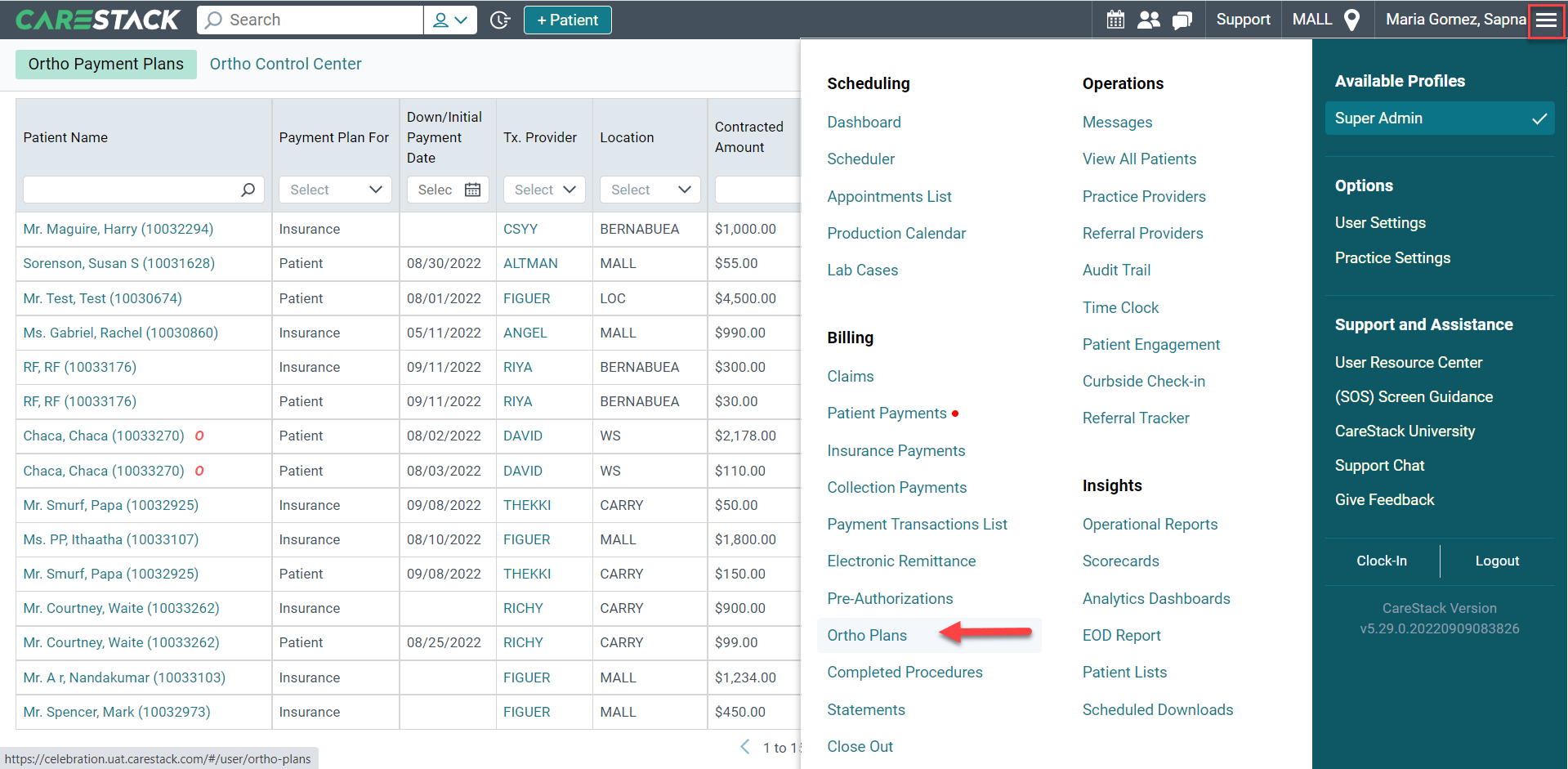Click the Support button in top bar

point(1243,20)
